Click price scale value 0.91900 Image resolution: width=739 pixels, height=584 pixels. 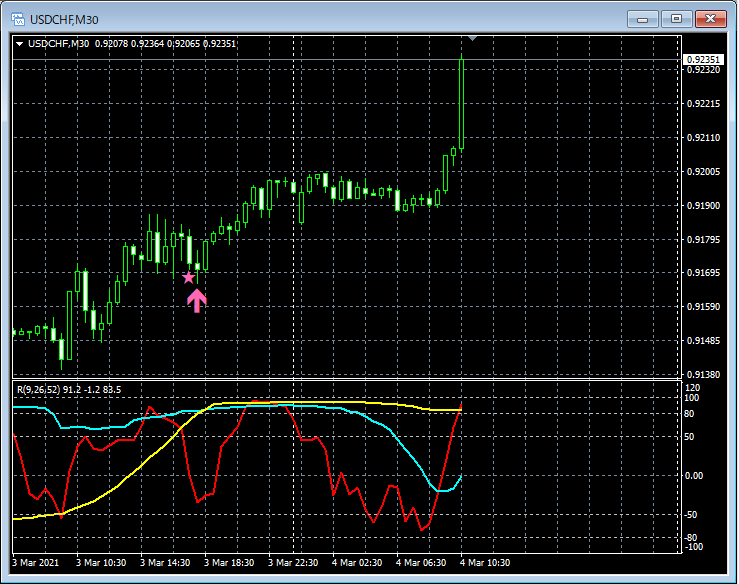click(x=704, y=206)
